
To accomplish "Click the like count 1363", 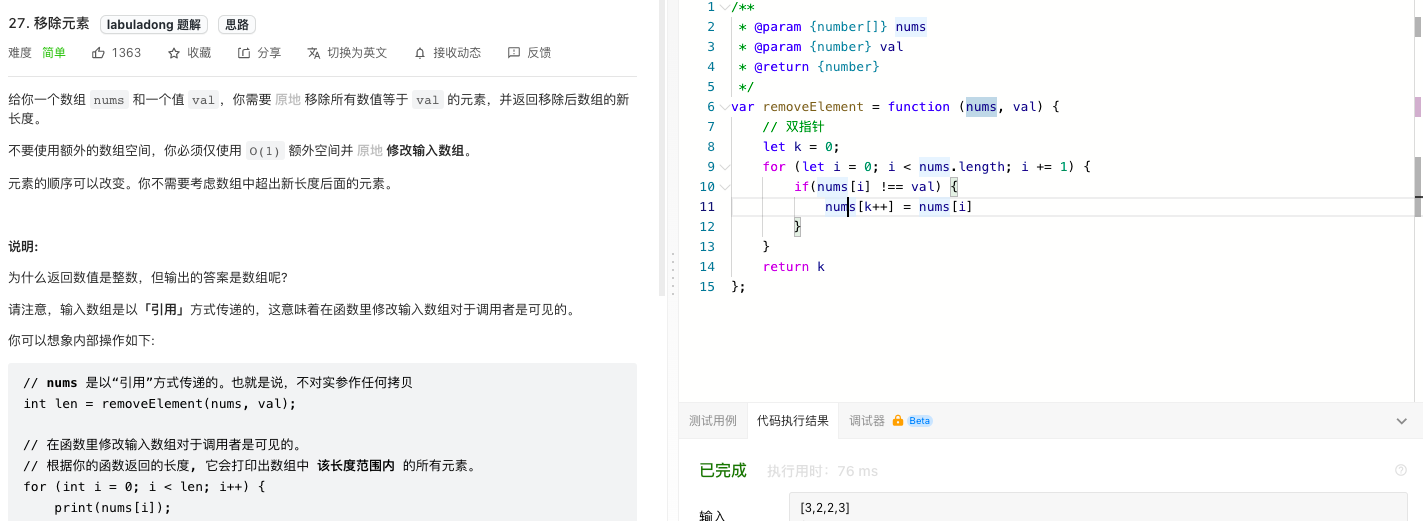I will [126, 53].
